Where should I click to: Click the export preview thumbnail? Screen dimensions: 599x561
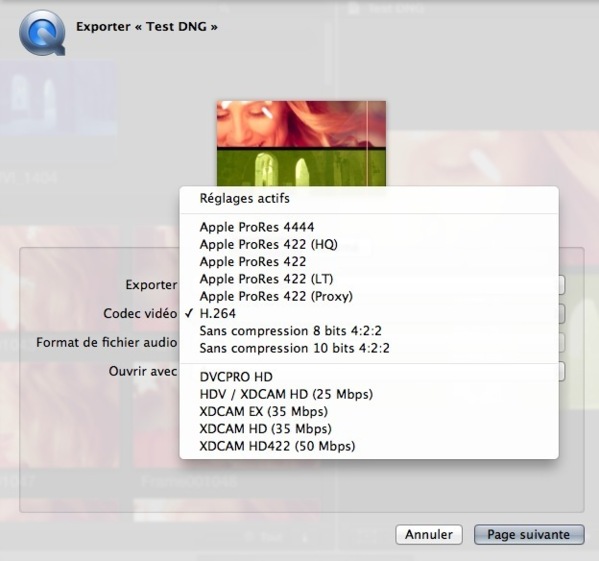point(301,144)
